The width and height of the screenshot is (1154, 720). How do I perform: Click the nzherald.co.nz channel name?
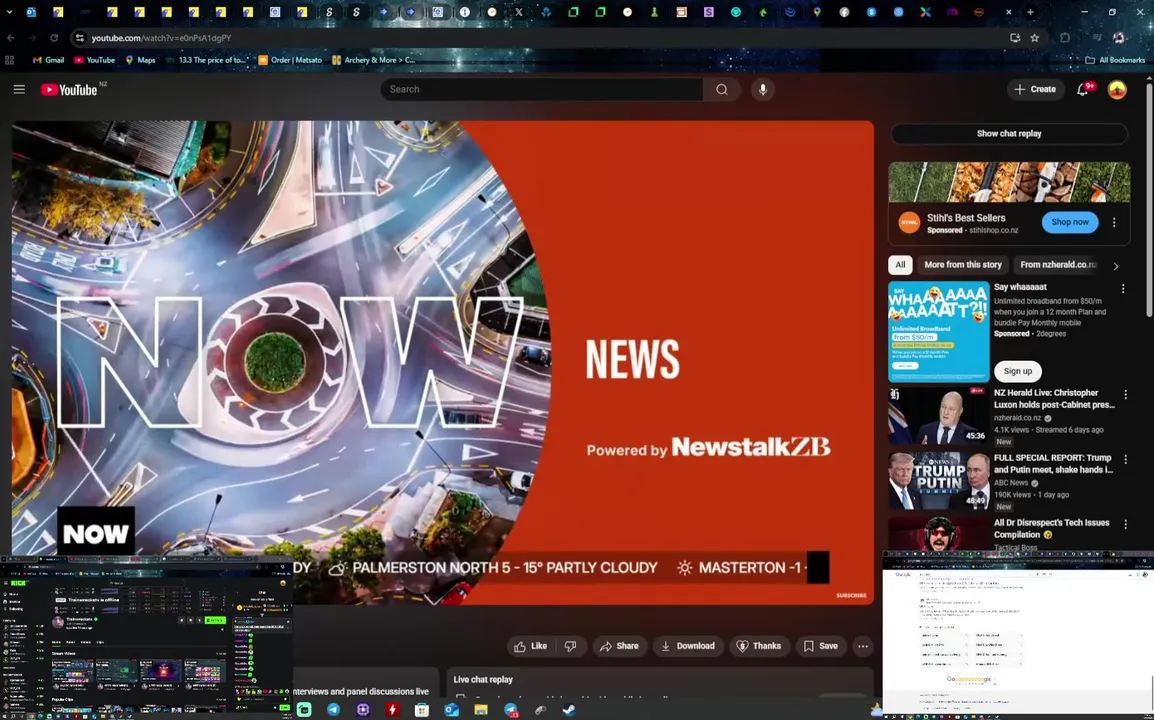(1017, 417)
